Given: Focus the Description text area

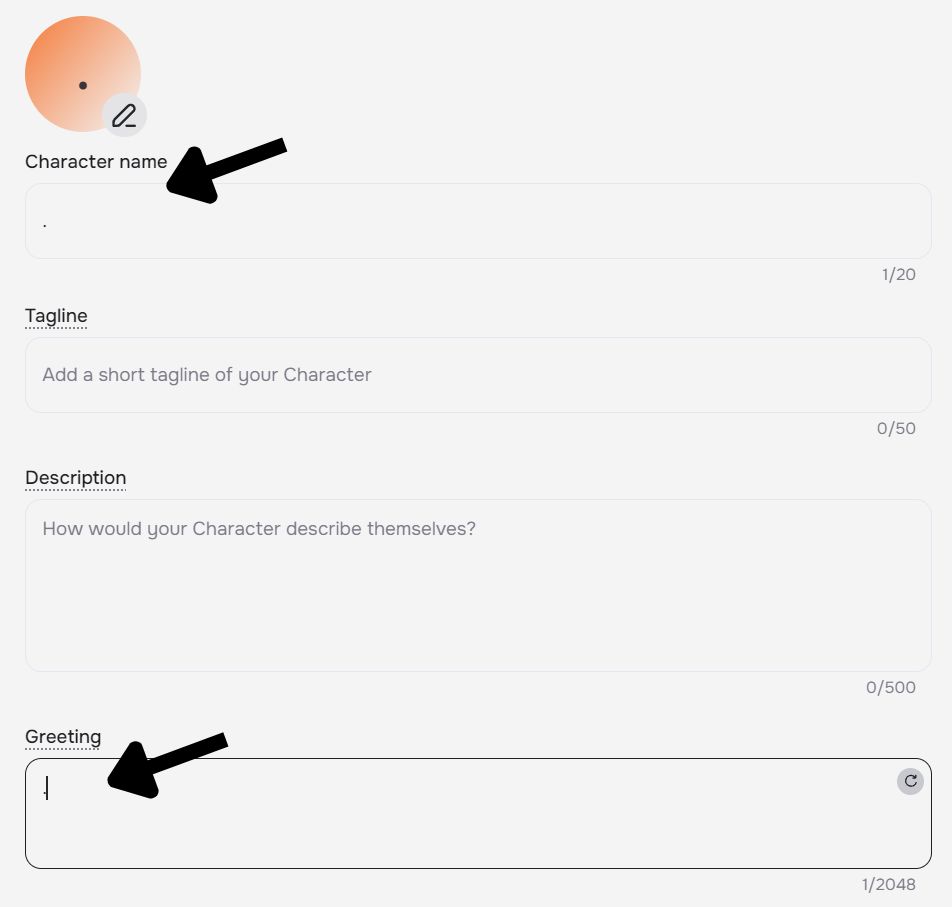Looking at the screenshot, I should (x=478, y=585).
